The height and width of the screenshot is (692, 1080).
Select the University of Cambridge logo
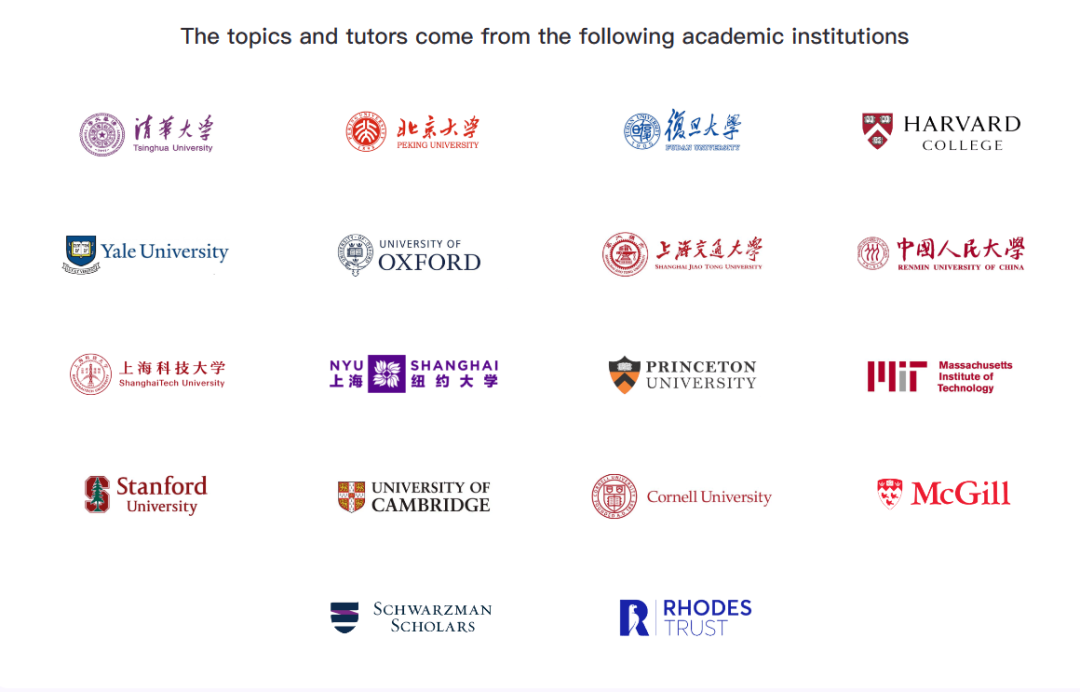click(x=413, y=496)
